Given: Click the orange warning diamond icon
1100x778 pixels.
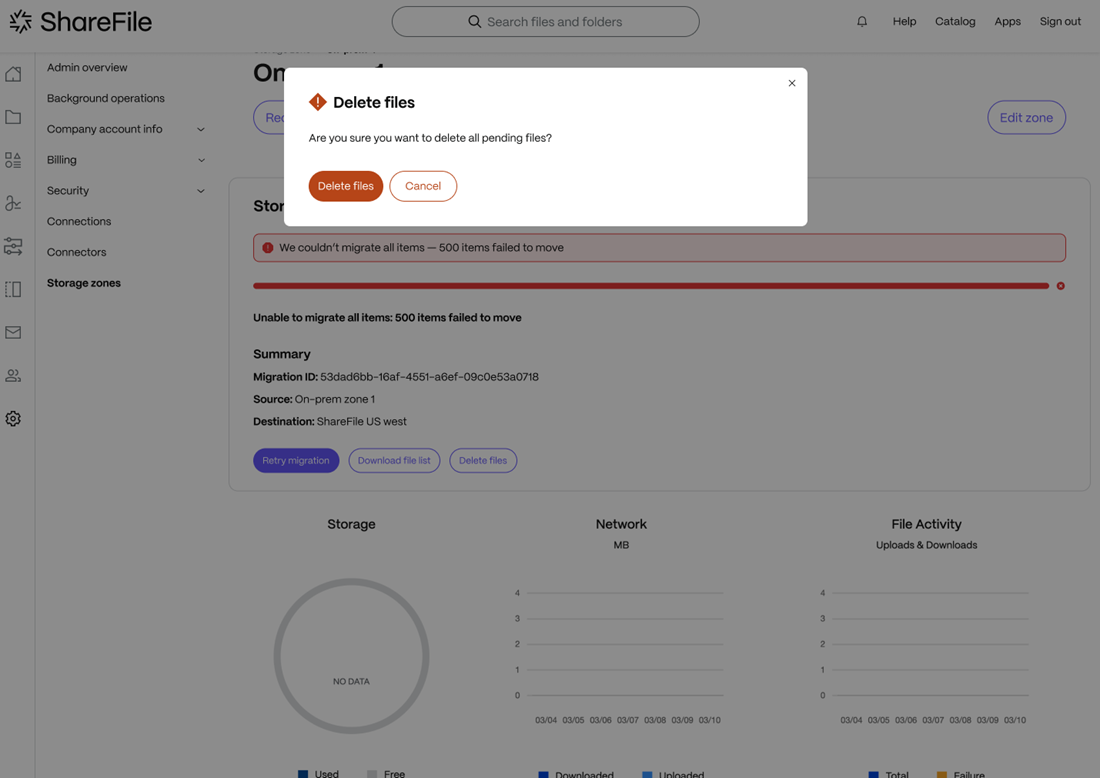Looking at the screenshot, I should point(318,102).
